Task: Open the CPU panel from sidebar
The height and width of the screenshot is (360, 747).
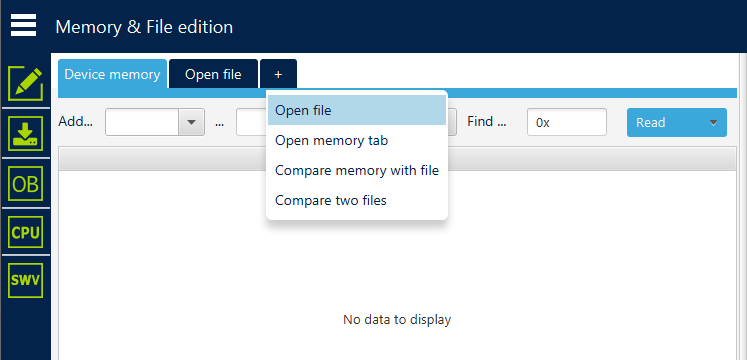Action: (26, 232)
